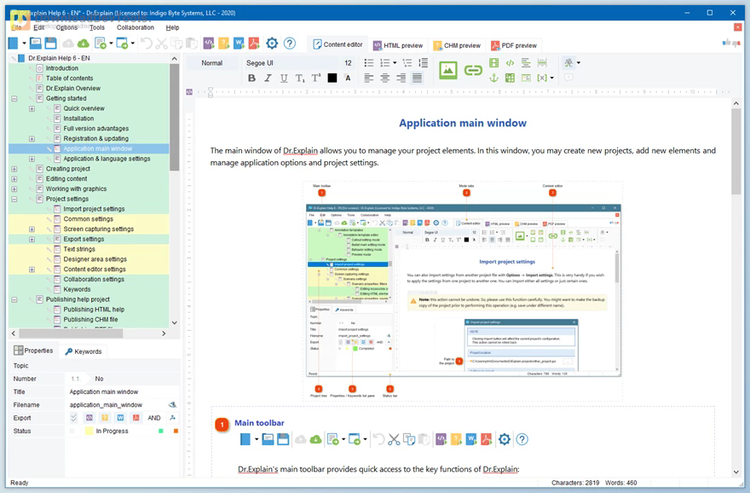
Task: Collapse the Project settings tree node
Action: pyautogui.click(x=14, y=199)
